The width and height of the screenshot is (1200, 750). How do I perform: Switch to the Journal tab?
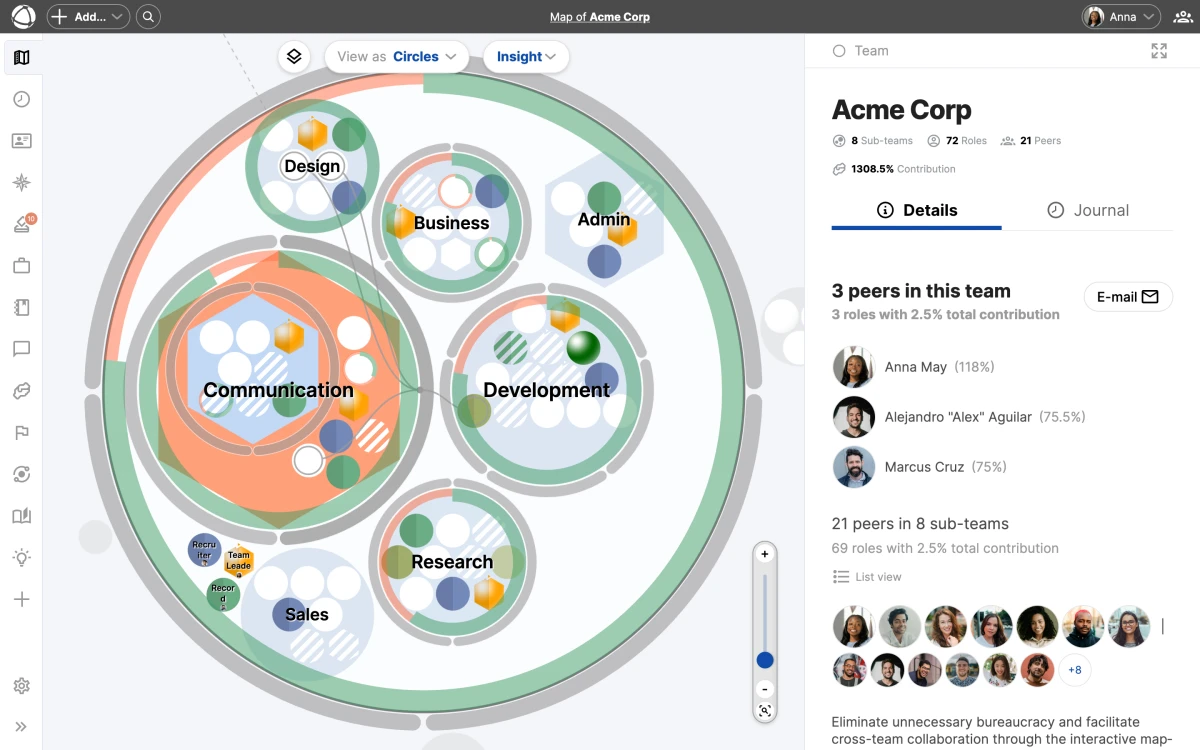coord(1089,210)
